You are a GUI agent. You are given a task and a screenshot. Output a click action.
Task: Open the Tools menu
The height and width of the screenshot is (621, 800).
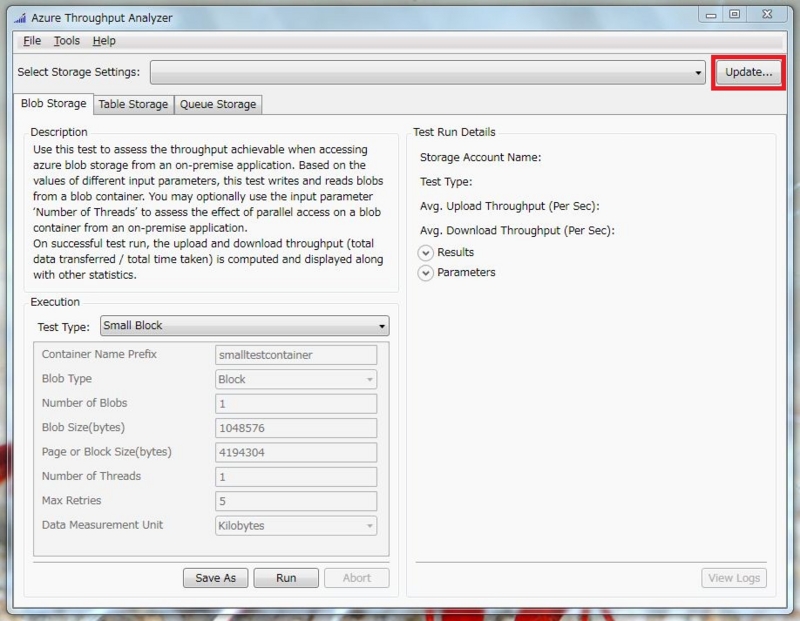click(67, 41)
